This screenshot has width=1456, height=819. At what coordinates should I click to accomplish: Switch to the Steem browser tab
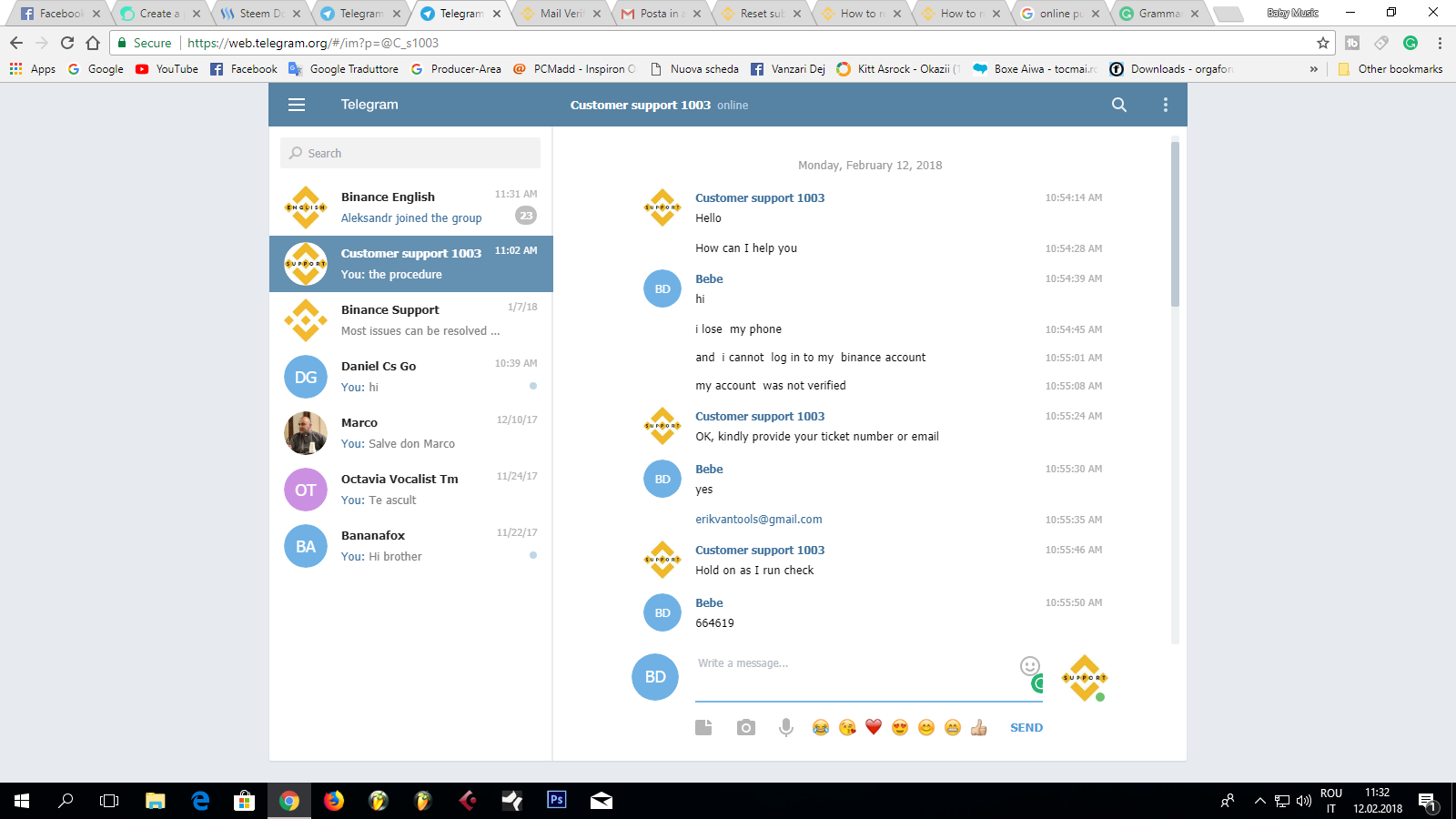pos(259,14)
